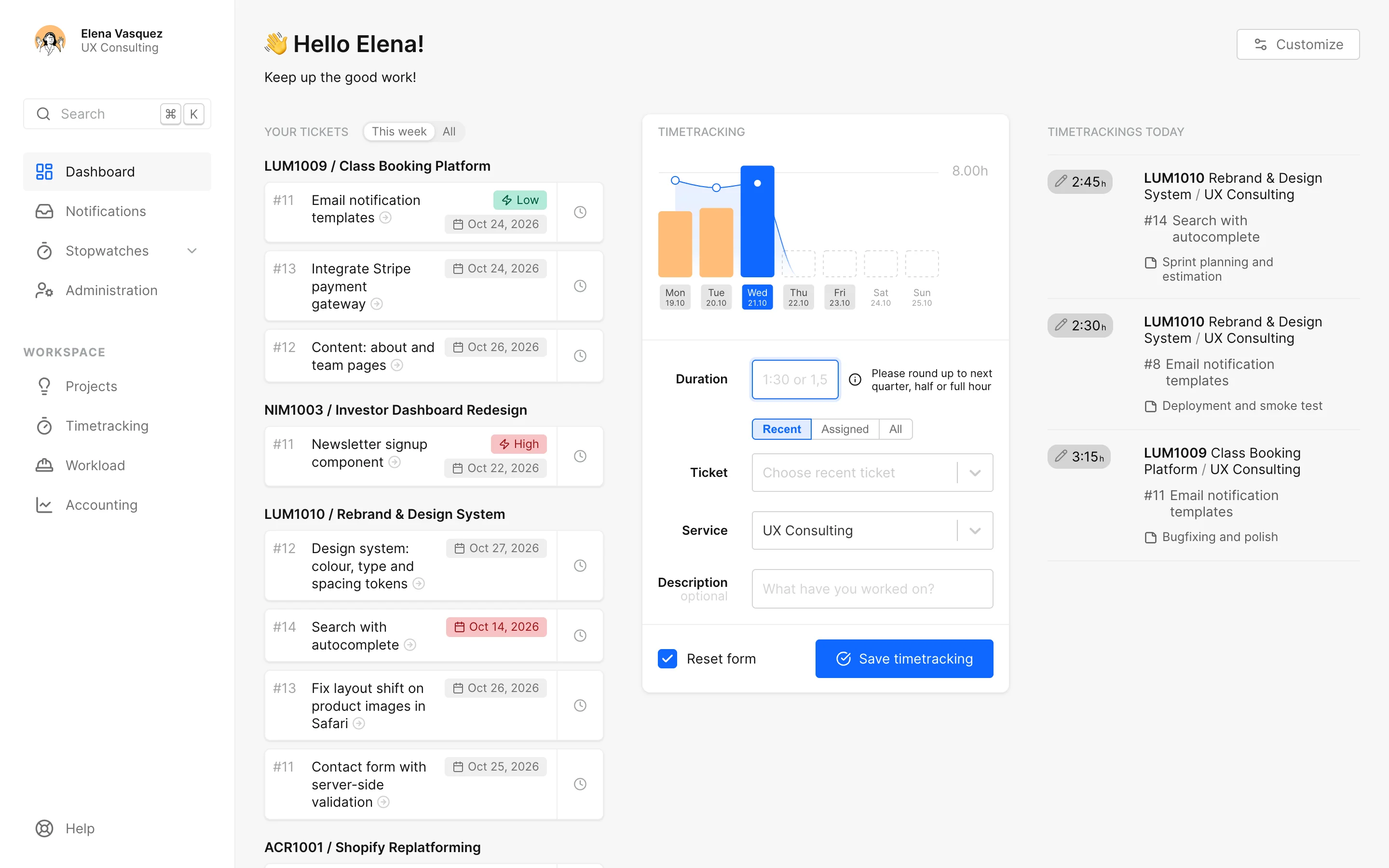This screenshot has width=1389, height=868.
Task: Expand the Stopwatches submenu chevron
Action: click(192, 251)
